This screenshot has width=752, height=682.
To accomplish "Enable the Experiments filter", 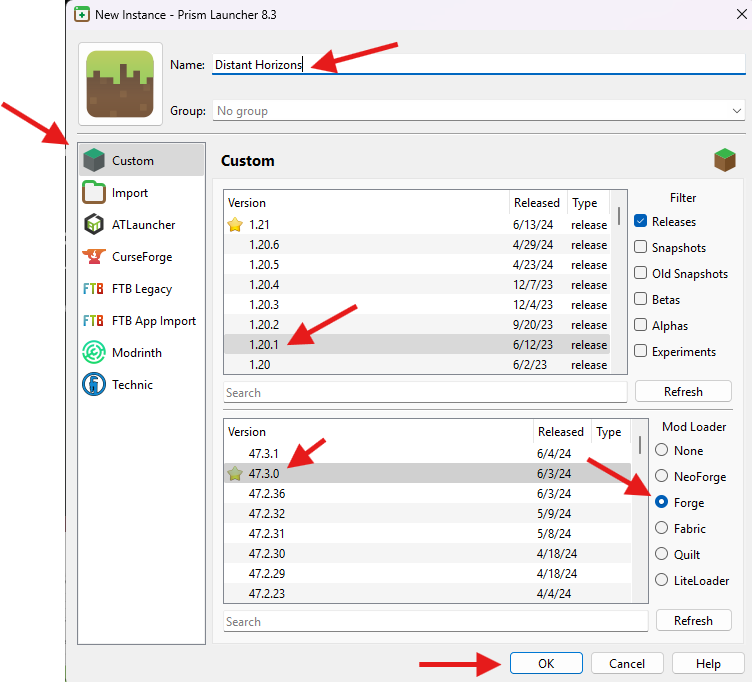I will [x=640, y=351].
